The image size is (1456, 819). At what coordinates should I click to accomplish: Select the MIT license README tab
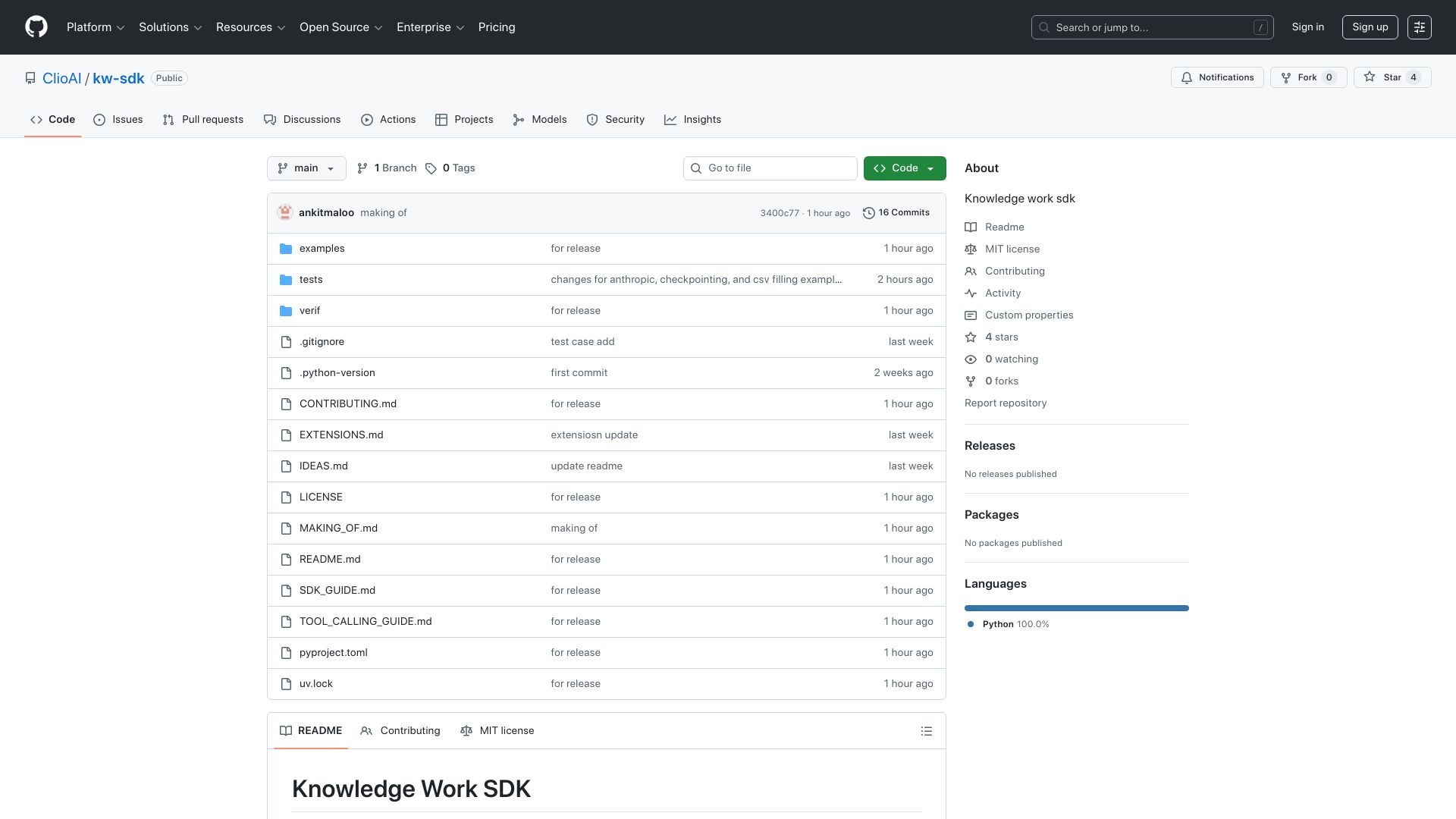tap(497, 731)
